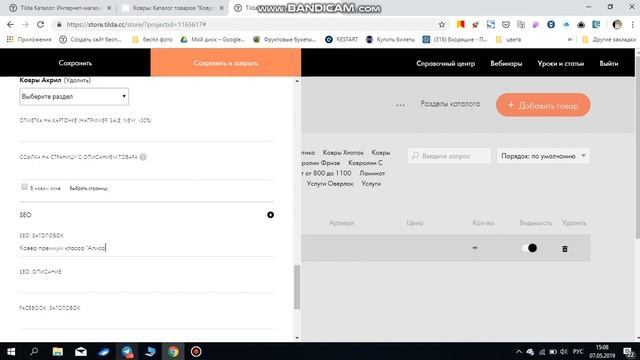Viewport: 640px width, 360px height.
Task: Open 'Уроки и статьи' menu item
Action: click(x=560, y=63)
